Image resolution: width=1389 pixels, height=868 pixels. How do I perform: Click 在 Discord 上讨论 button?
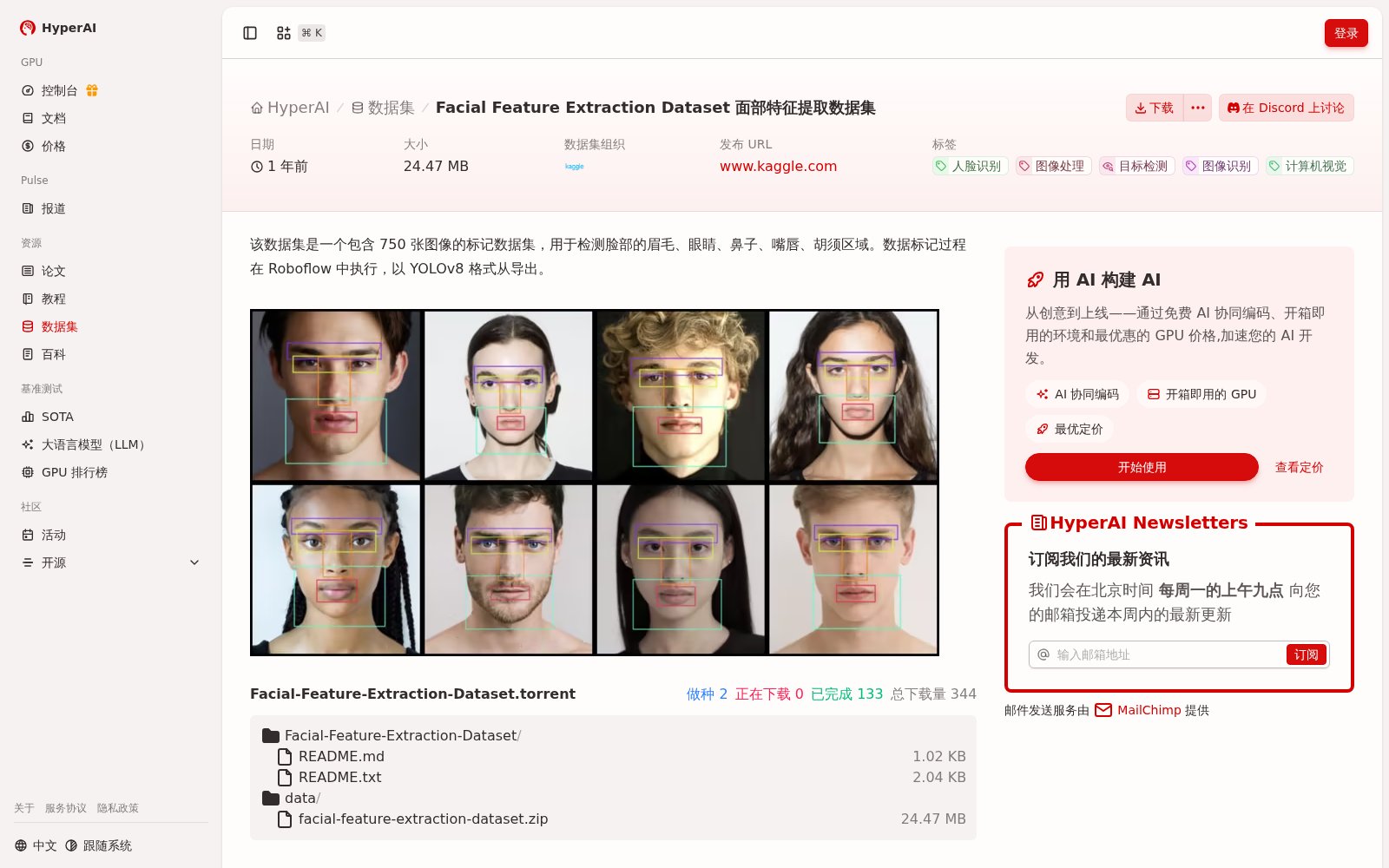pos(1286,108)
